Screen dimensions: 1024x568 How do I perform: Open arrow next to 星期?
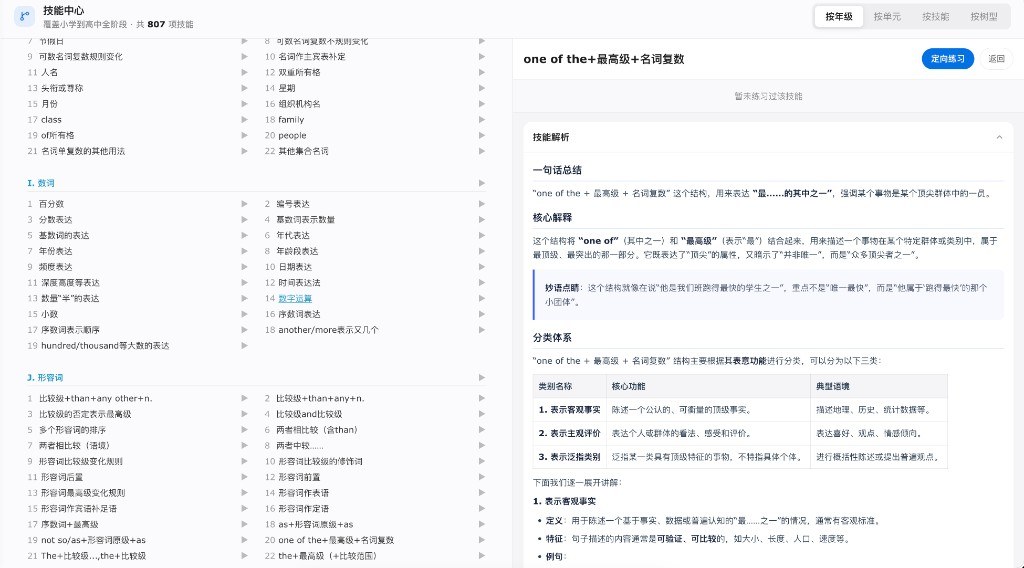[x=482, y=87]
